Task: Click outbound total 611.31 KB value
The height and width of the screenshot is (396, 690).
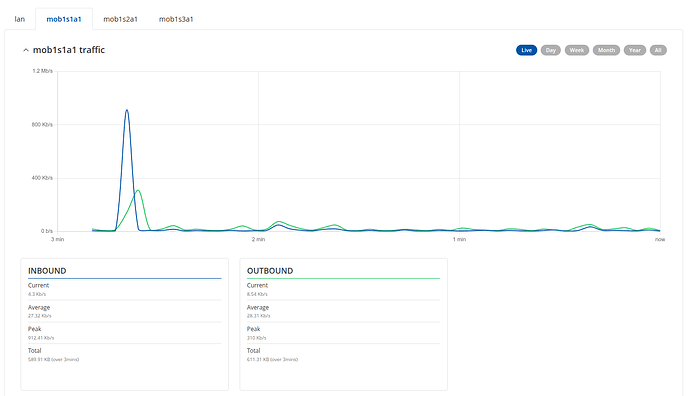Action: [x=272, y=359]
